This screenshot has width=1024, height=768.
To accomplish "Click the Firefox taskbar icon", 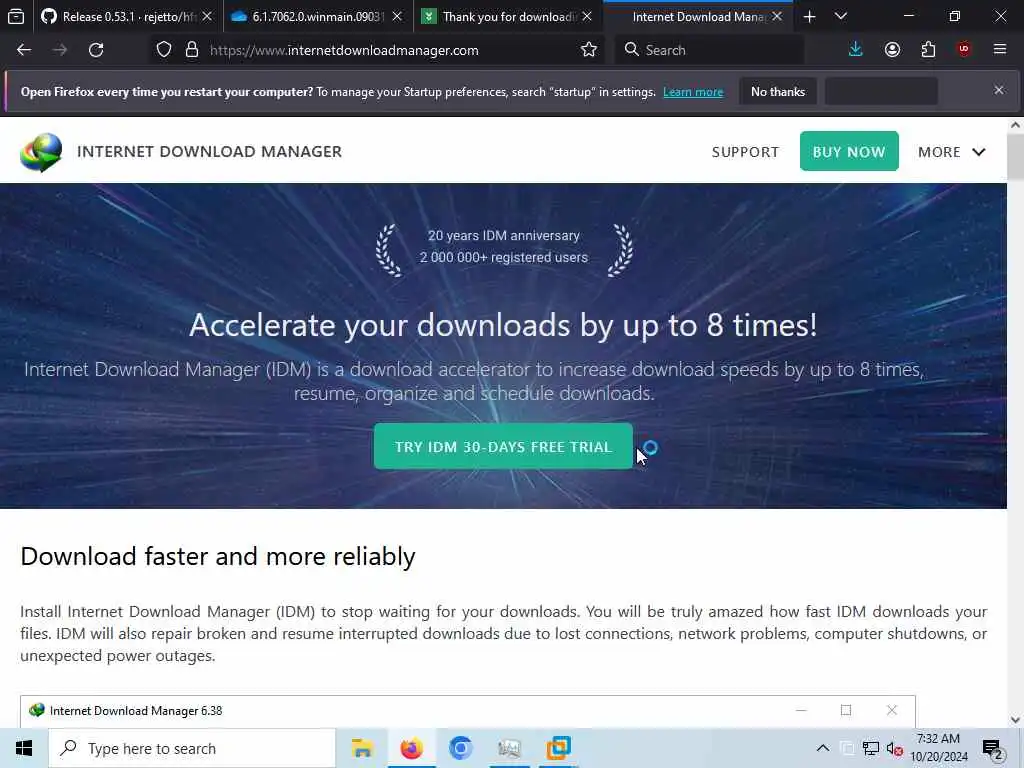I will pyautogui.click(x=411, y=748).
